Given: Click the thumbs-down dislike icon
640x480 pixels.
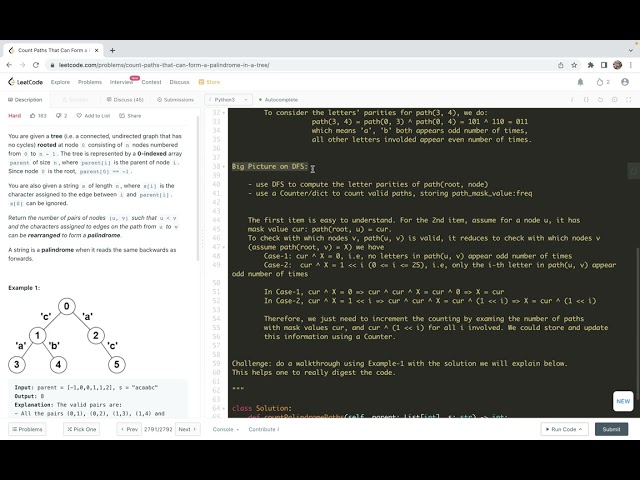Looking at the screenshot, I should [61, 116].
